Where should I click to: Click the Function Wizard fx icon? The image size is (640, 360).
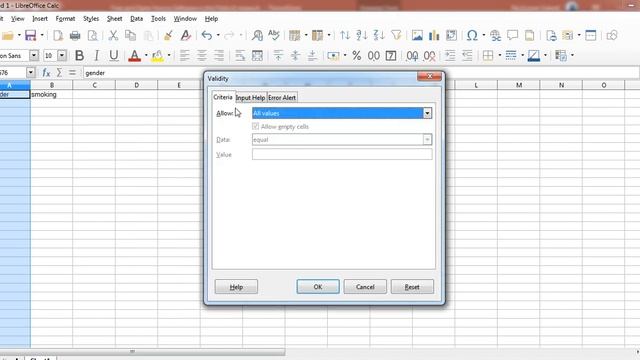pos(46,73)
